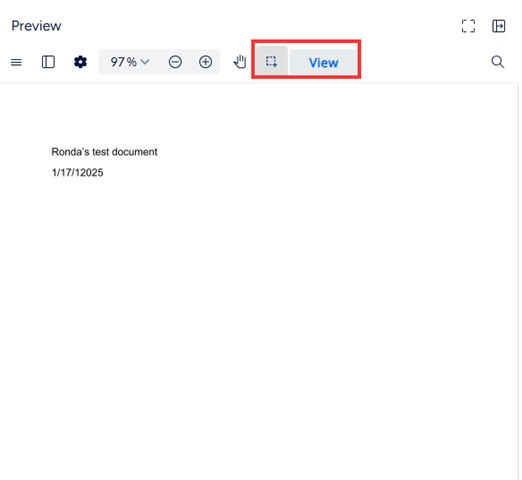Zoom out with the minus circle icon

[x=175, y=62]
